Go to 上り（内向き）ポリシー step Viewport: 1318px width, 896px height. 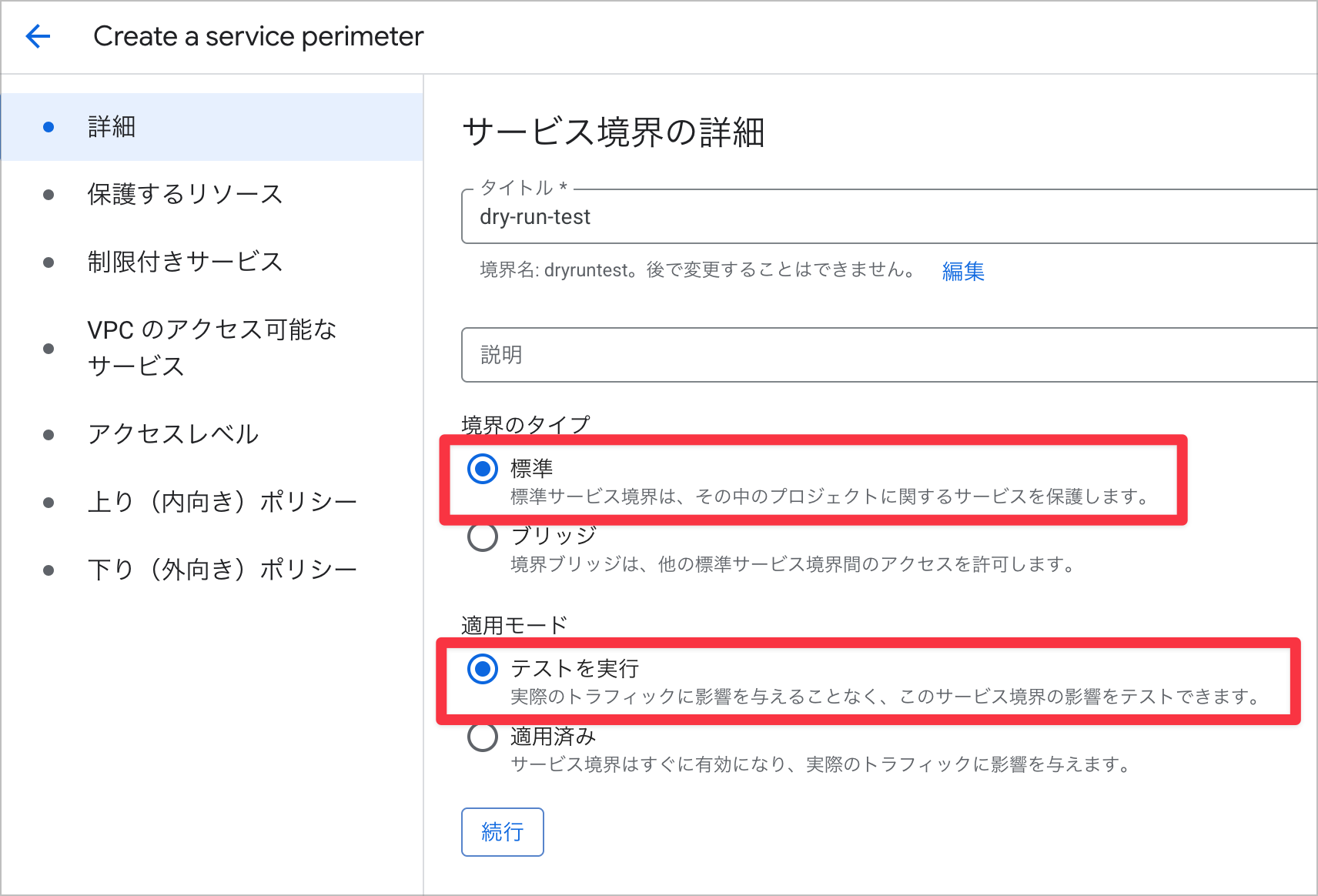point(222,502)
